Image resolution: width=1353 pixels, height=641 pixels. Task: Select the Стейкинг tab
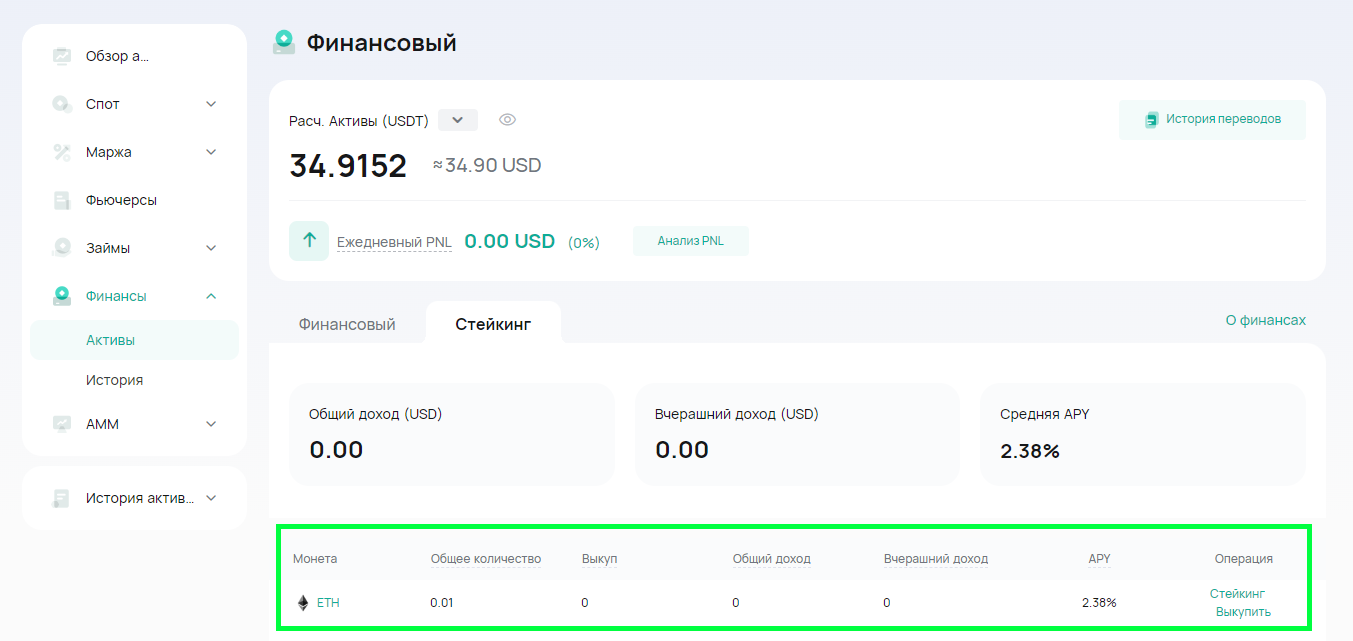point(493,324)
